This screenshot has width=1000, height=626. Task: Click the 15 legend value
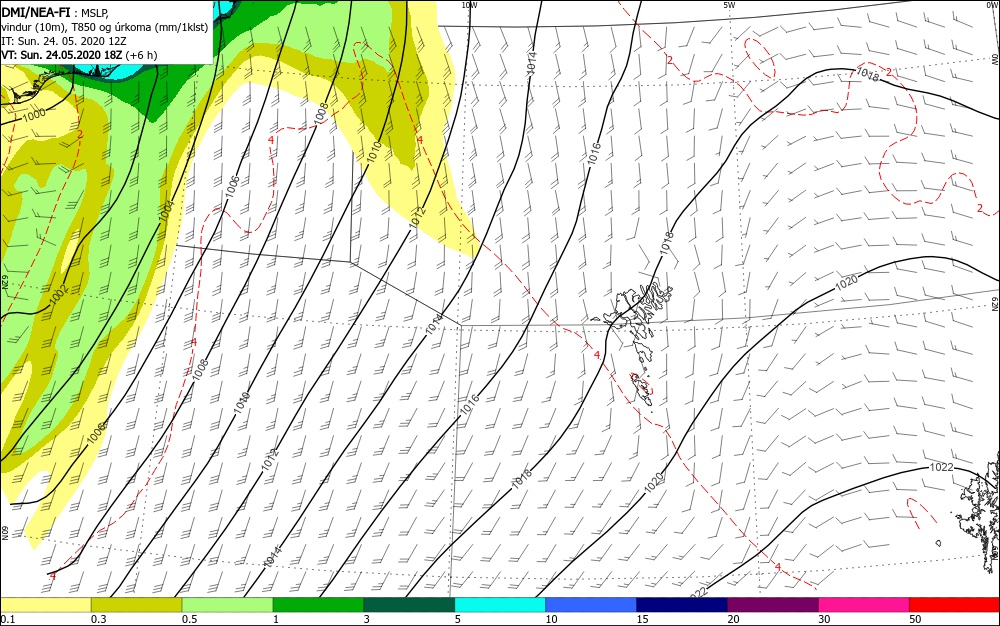coord(642,619)
